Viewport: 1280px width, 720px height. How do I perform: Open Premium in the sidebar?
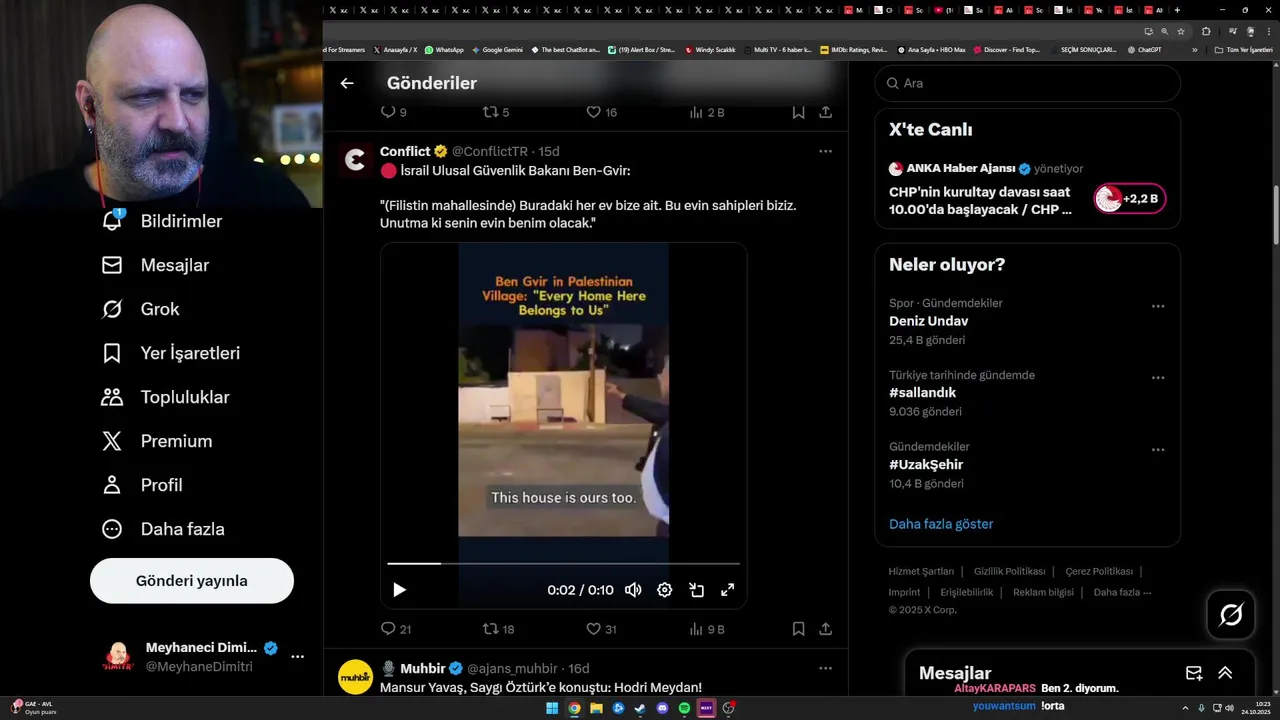click(x=157, y=441)
